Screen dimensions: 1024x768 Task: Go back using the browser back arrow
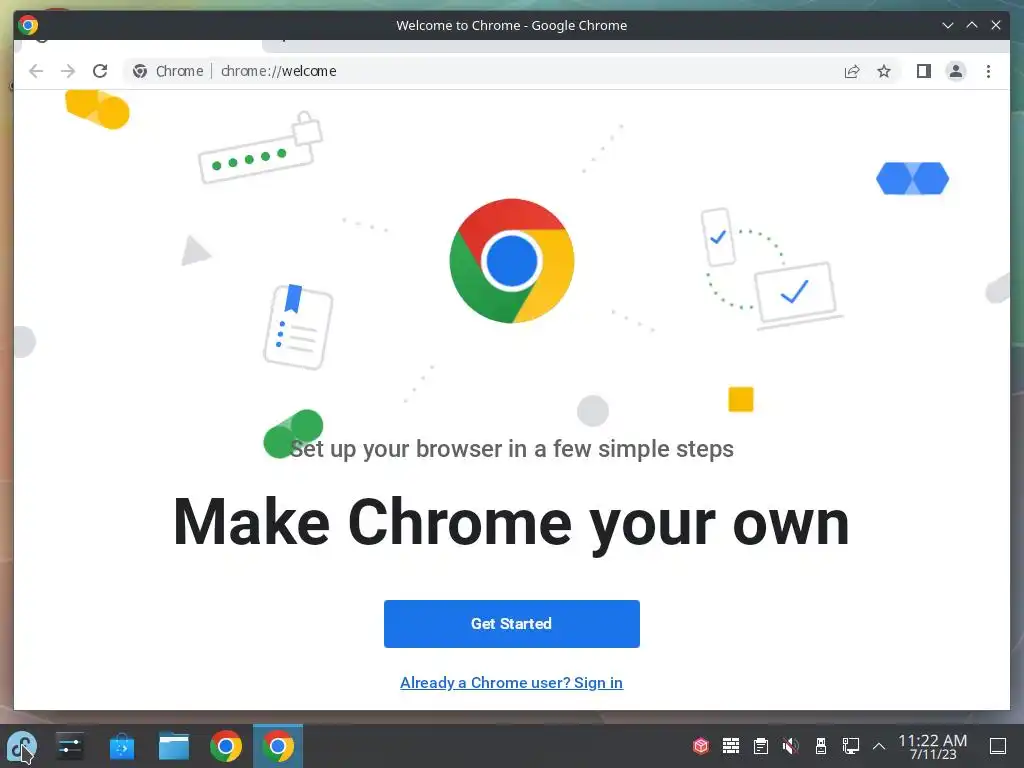(36, 71)
